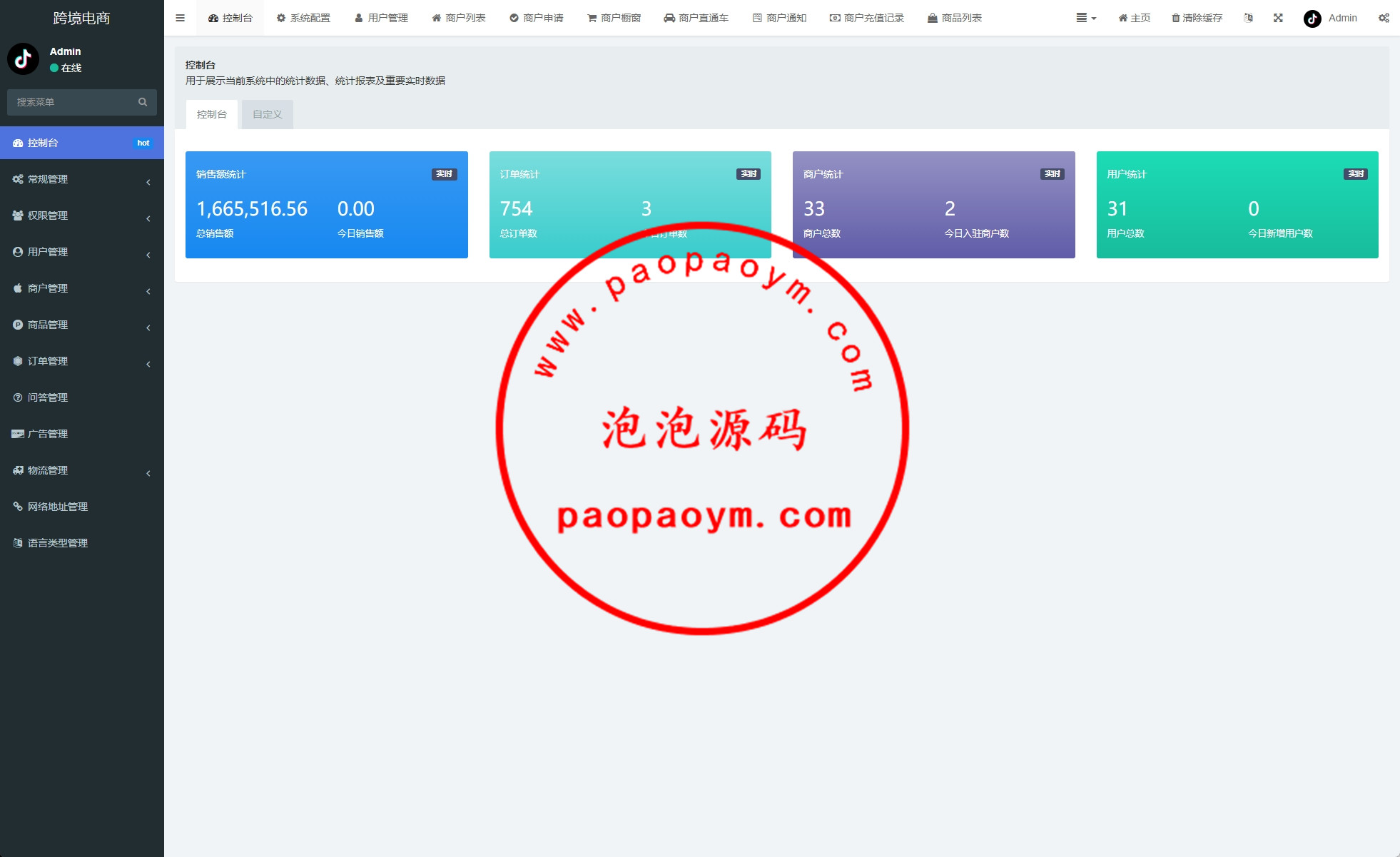Screen dimensions: 1400x857
Task: Open 问答管理 in the sidebar
Action: pos(82,397)
